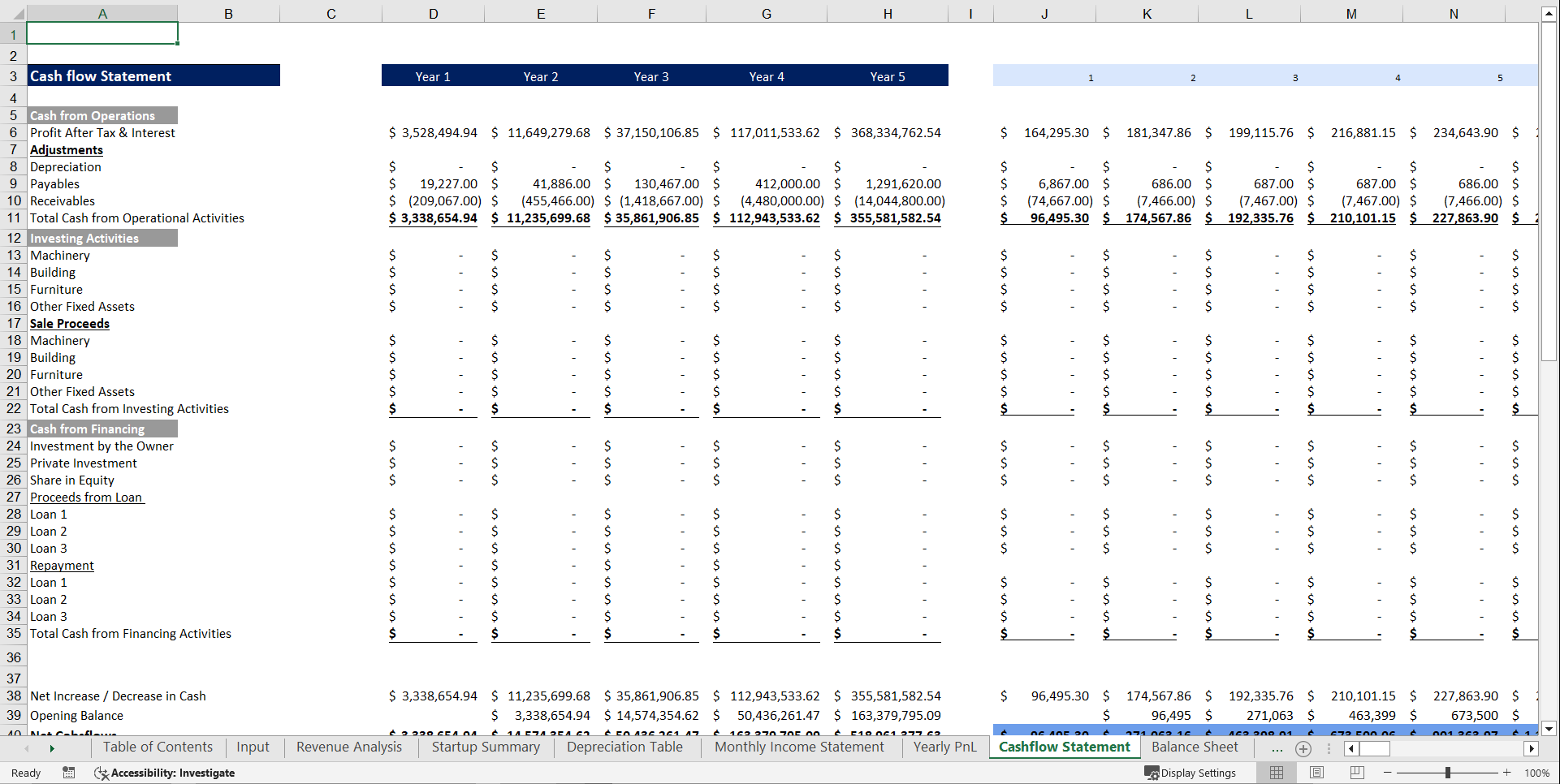Go to next sheet tab arrow
Viewport: 1560px width, 784px height.
[52, 748]
